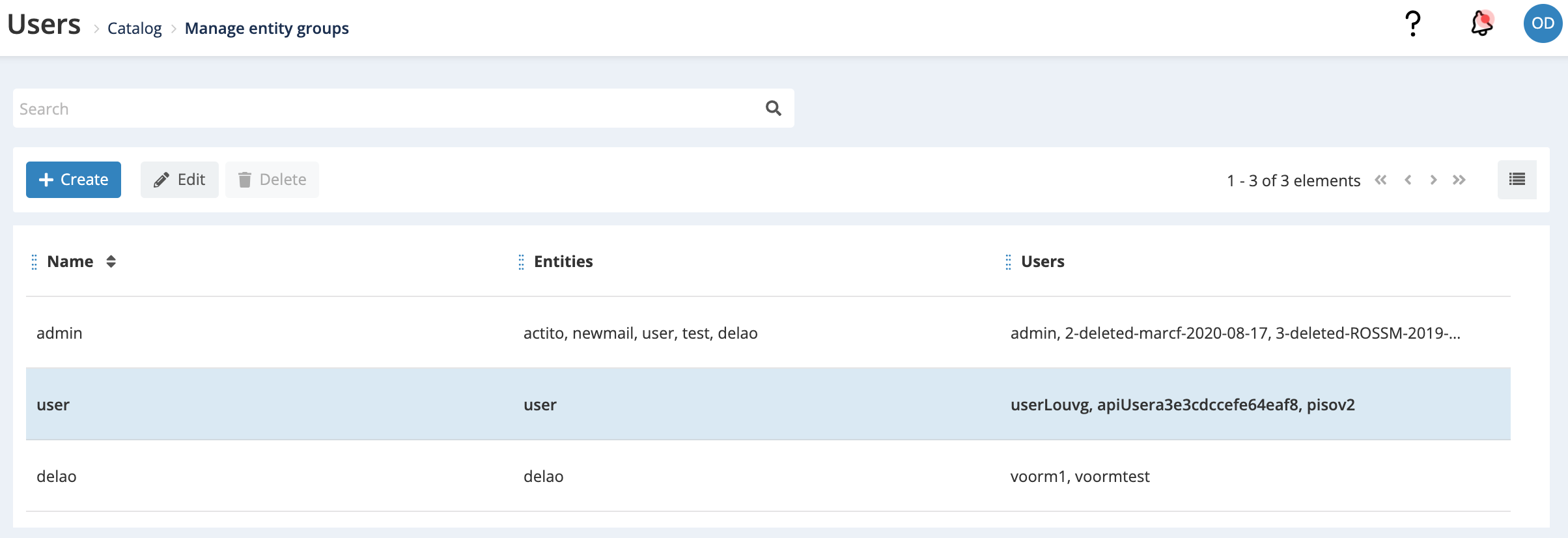This screenshot has height=538, width=1568.
Task: Click users cell 'userLouvg, apiUsera3e3cdccefe64eaf8, pisov2'
Action: 1183,404
